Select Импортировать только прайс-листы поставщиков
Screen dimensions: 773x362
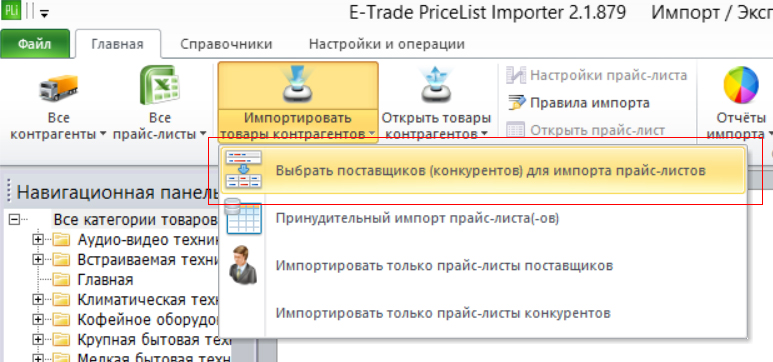483,265
